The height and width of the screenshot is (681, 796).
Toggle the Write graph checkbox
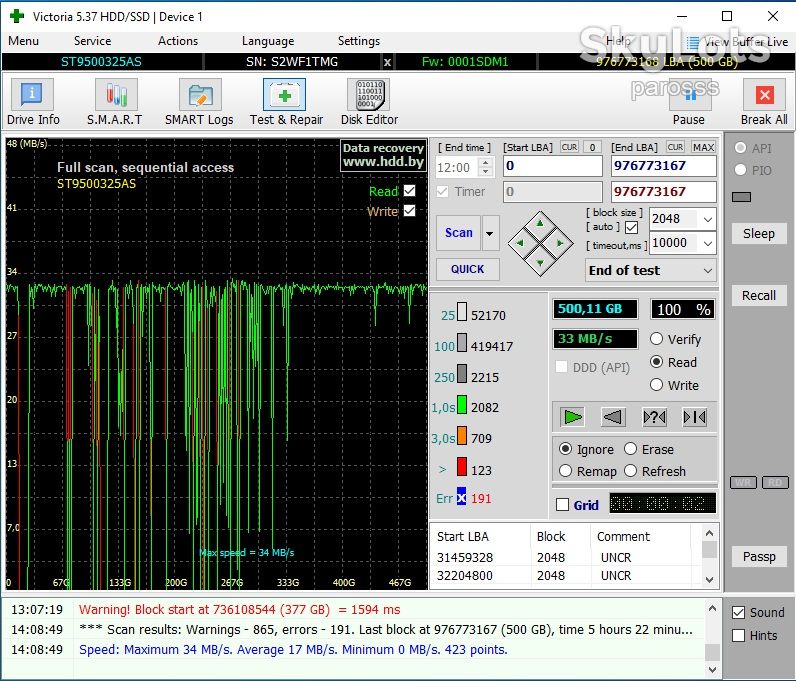point(410,210)
